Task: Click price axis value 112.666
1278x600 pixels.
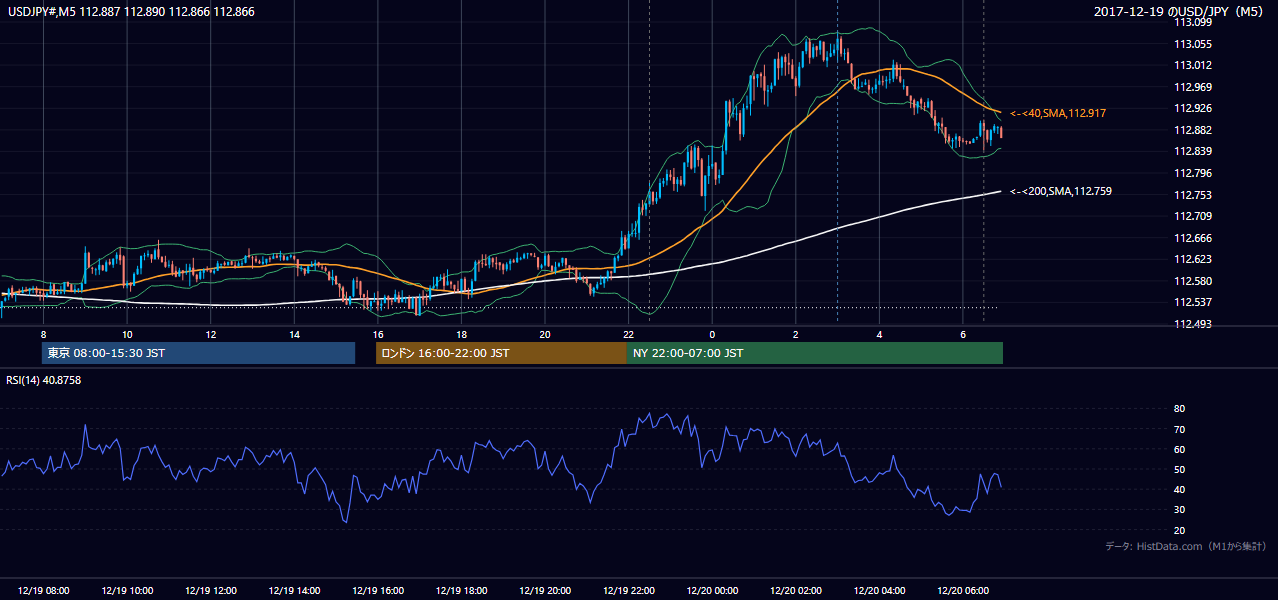Action: 1192,238
